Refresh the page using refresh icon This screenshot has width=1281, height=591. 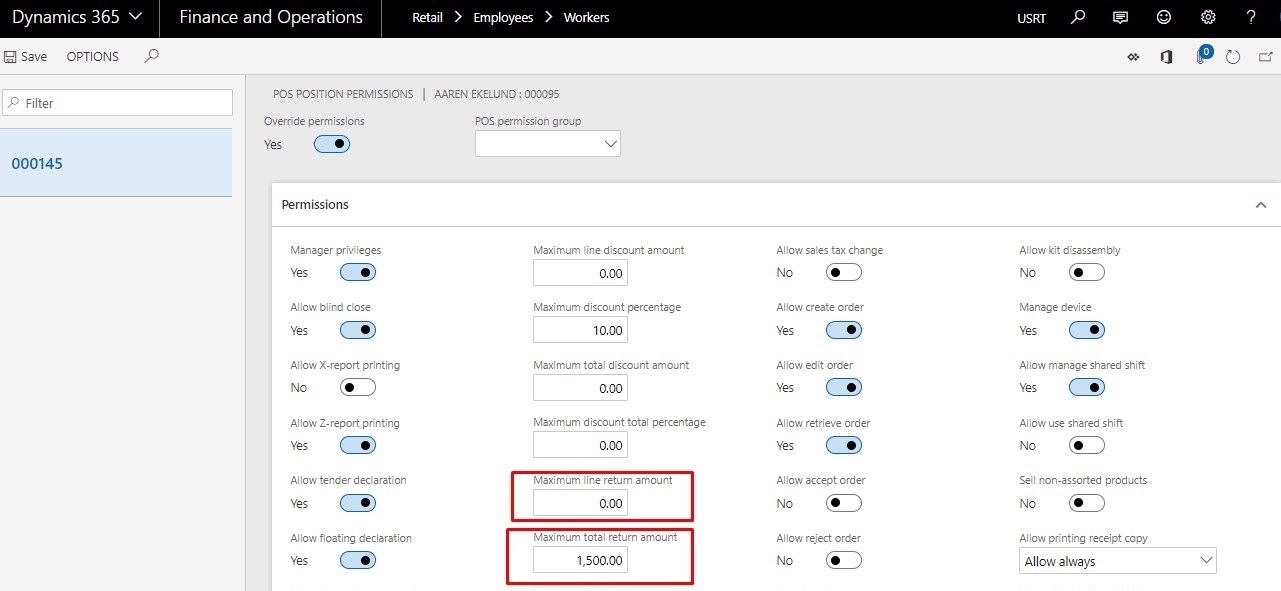click(1233, 57)
